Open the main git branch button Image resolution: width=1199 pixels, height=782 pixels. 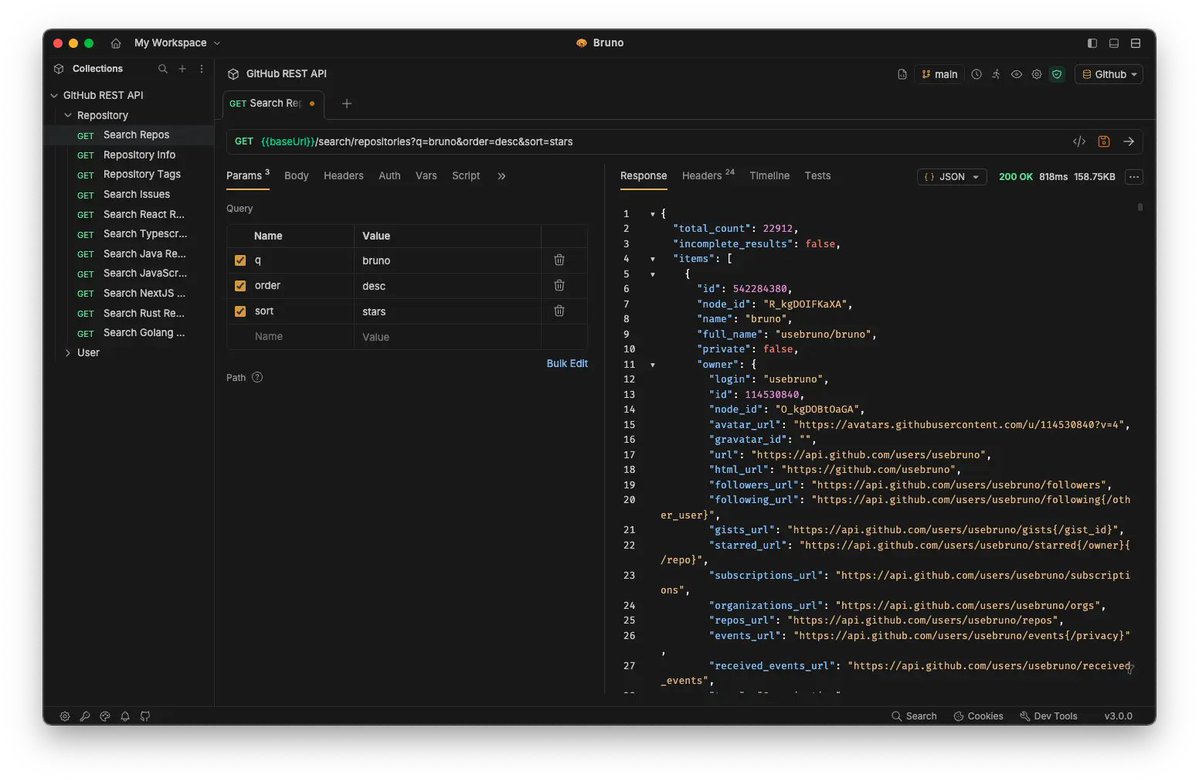click(x=939, y=74)
